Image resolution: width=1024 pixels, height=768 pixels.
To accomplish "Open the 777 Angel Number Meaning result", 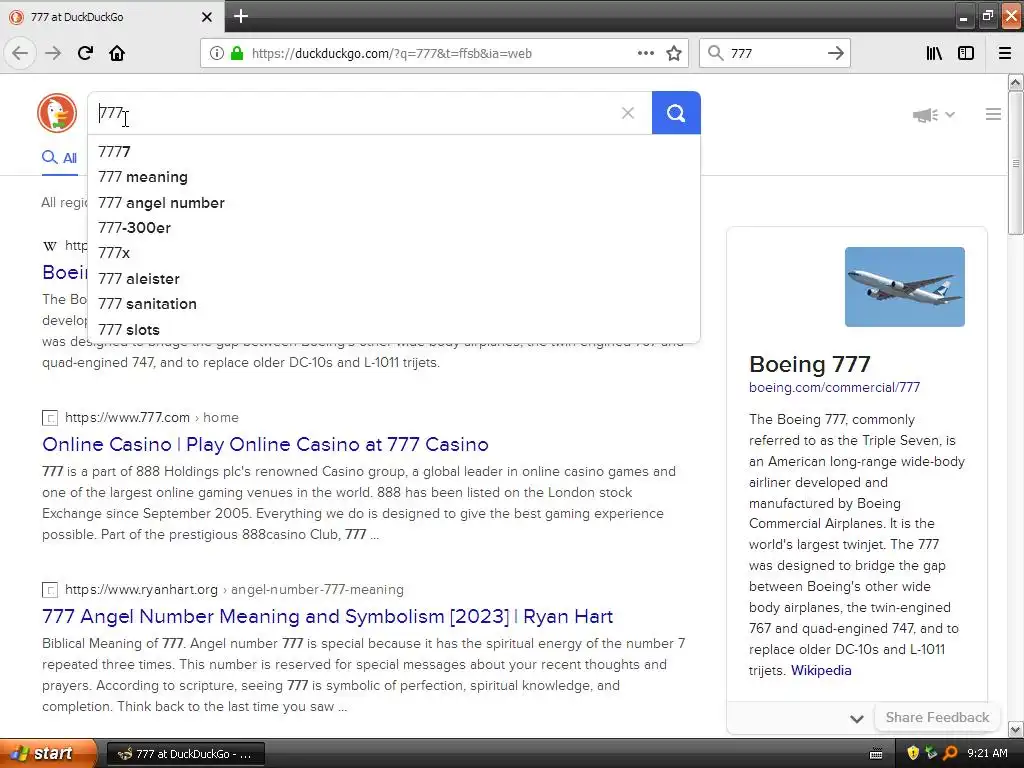I will click(x=327, y=616).
